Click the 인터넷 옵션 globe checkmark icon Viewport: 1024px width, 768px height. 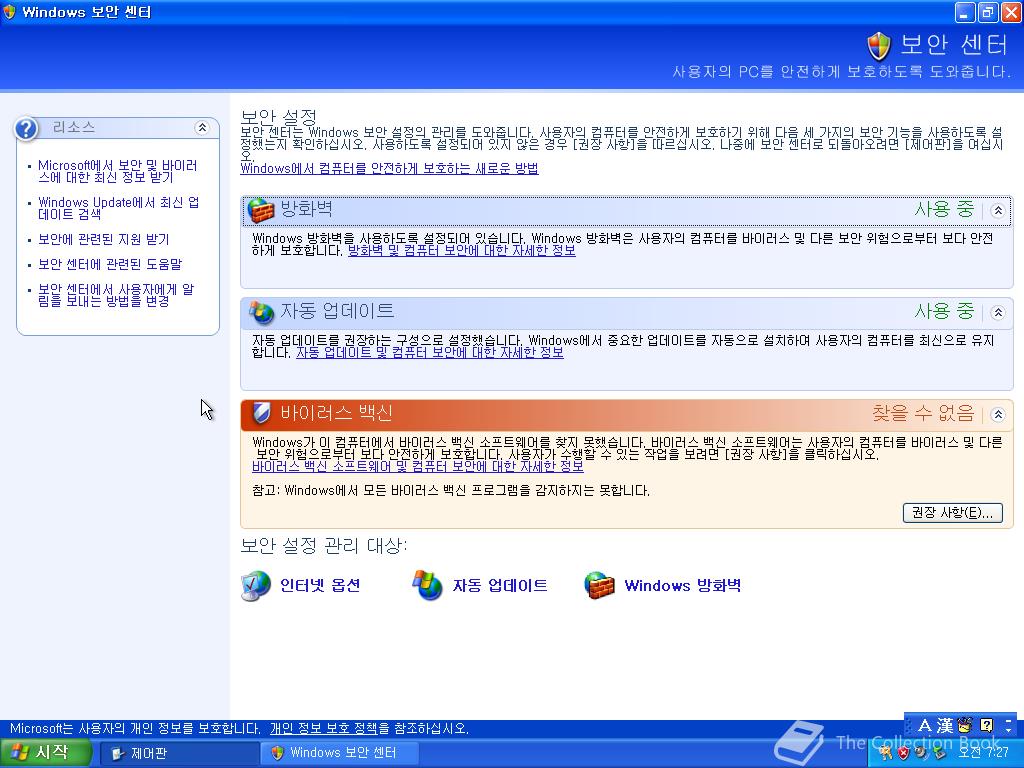[255, 585]
